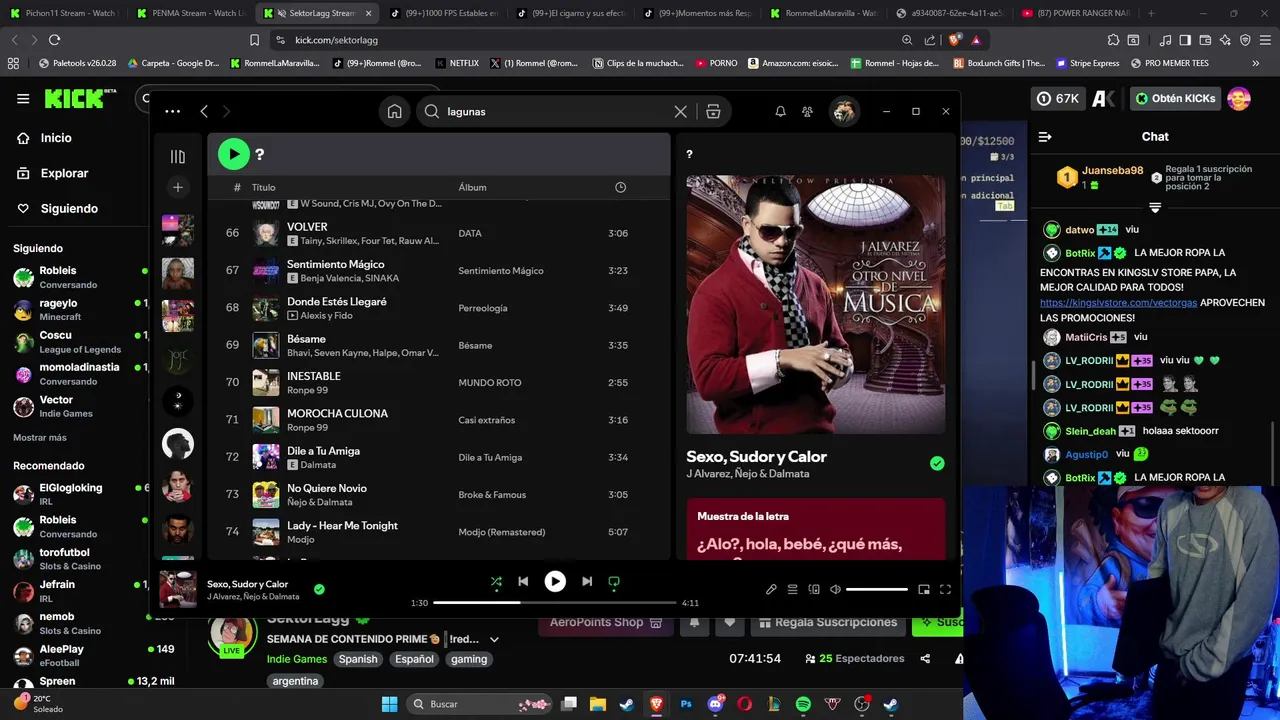The image size is (1280, 720).
Task: Open the play queue icon
Action: 792,589
